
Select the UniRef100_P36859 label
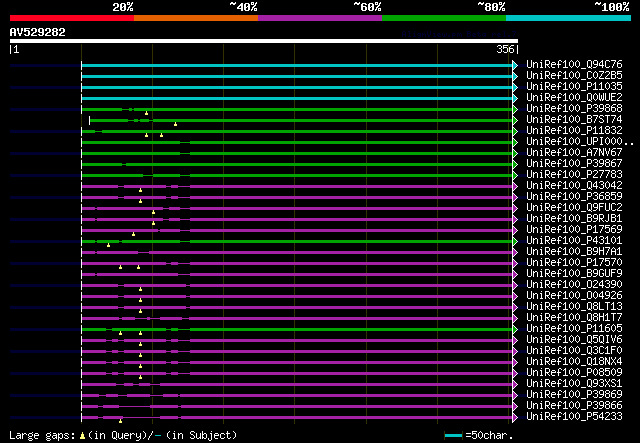pyautogui.click(x=574, y=197)
